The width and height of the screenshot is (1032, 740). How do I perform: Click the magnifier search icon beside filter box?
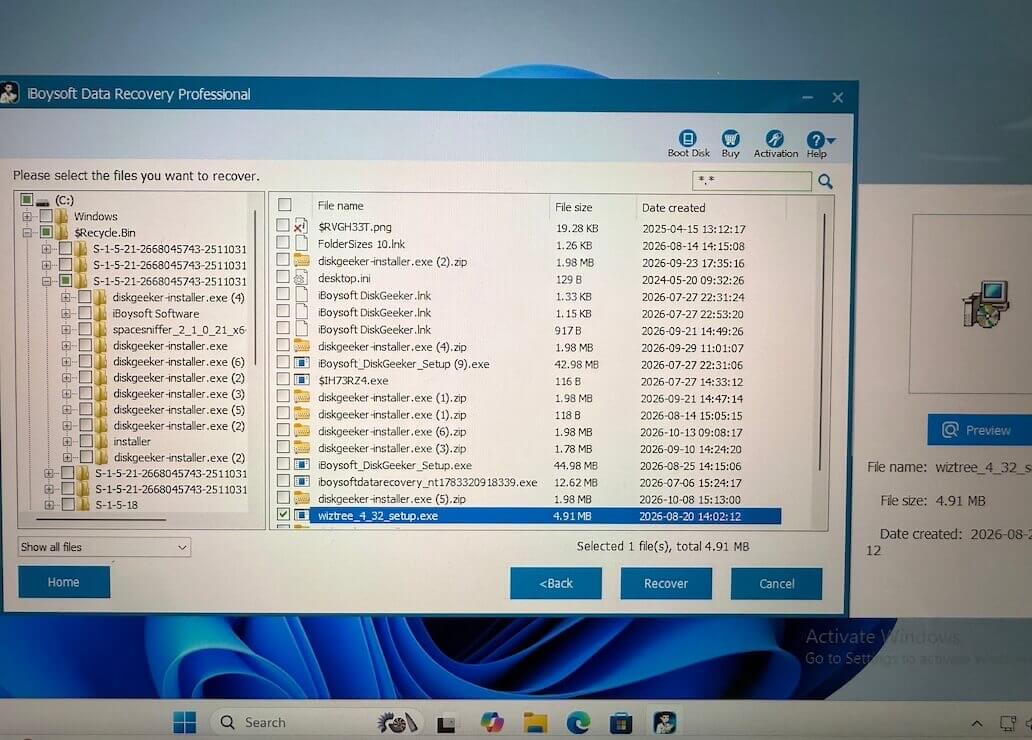[x=825, y=181]
